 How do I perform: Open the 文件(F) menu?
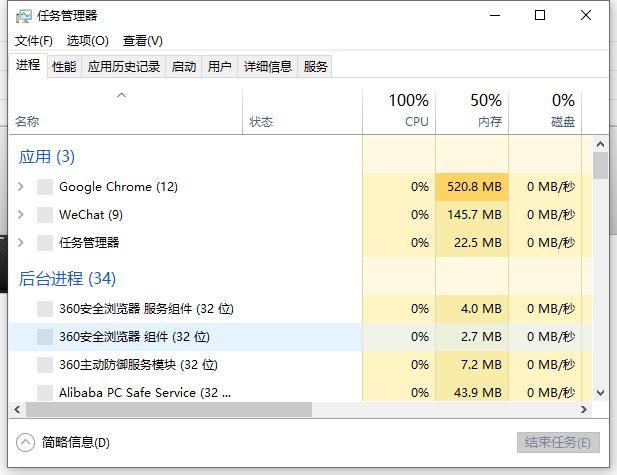[x=34, y=41]
